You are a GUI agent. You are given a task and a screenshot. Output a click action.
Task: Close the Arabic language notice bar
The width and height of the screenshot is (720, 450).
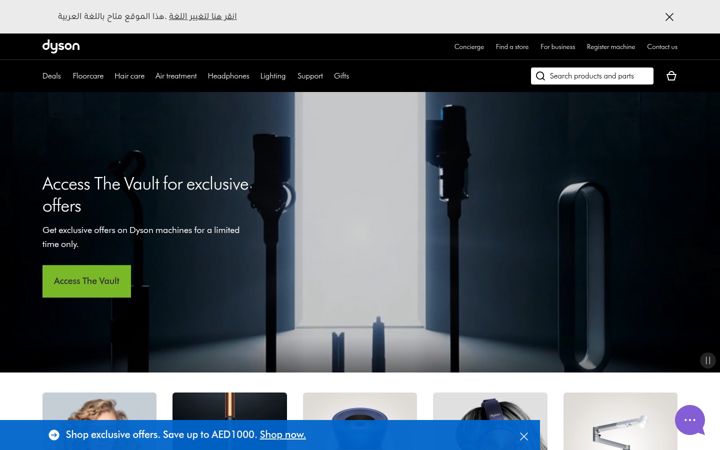pos(669,17)
